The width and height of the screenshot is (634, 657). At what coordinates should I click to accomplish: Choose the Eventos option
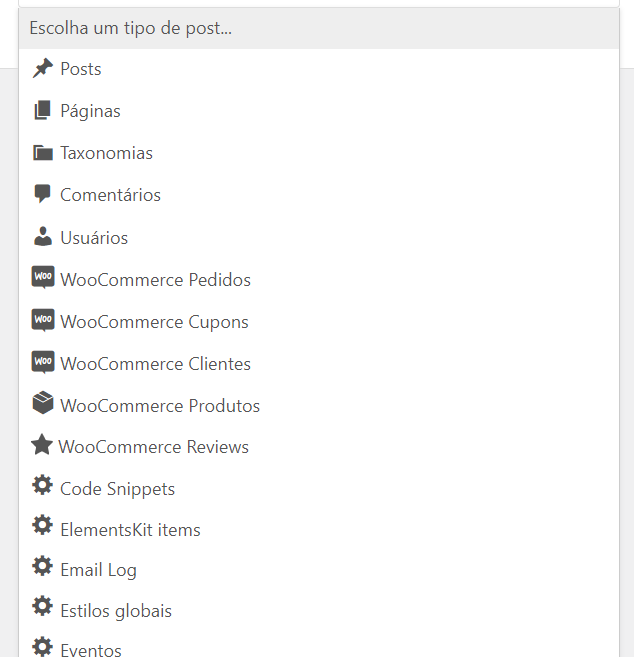(319, 645)
